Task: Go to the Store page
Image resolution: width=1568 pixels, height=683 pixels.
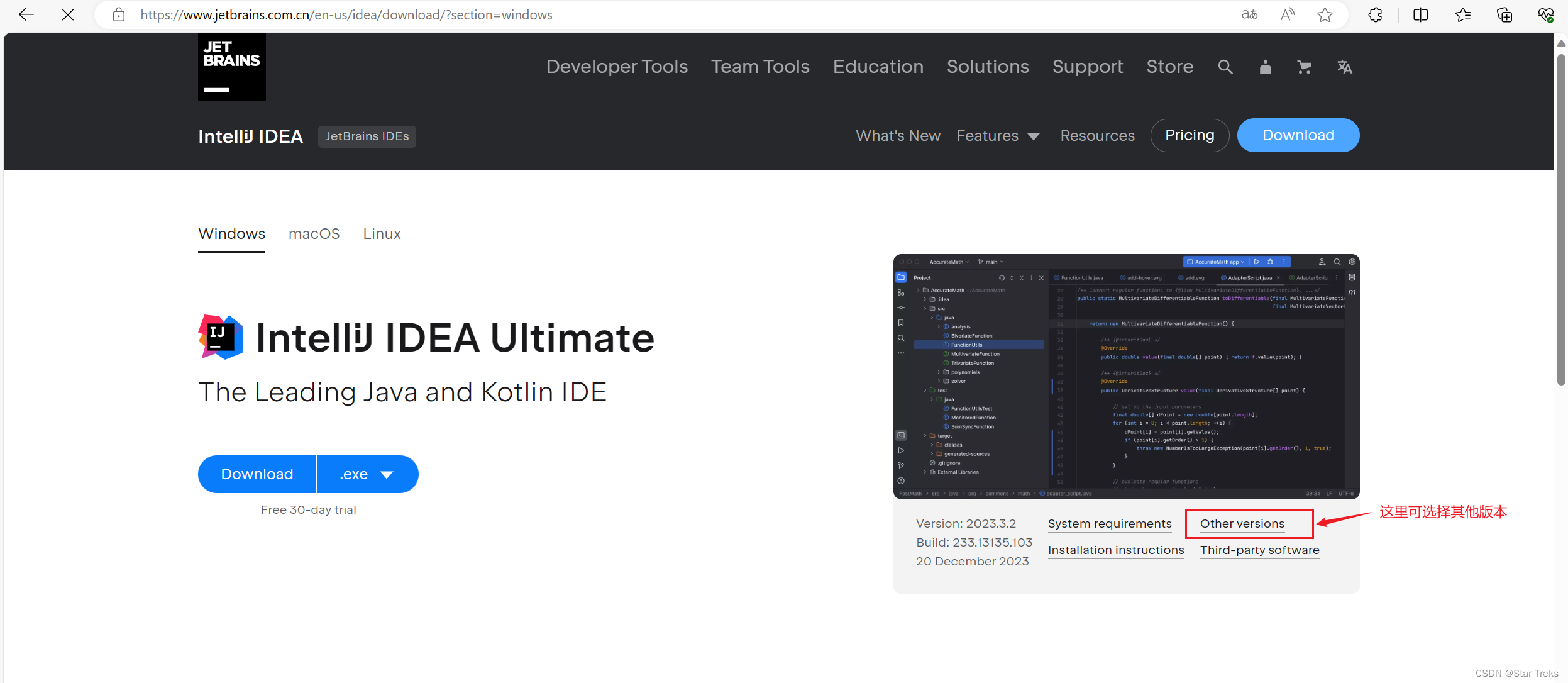Action: tap(1169, 67)
